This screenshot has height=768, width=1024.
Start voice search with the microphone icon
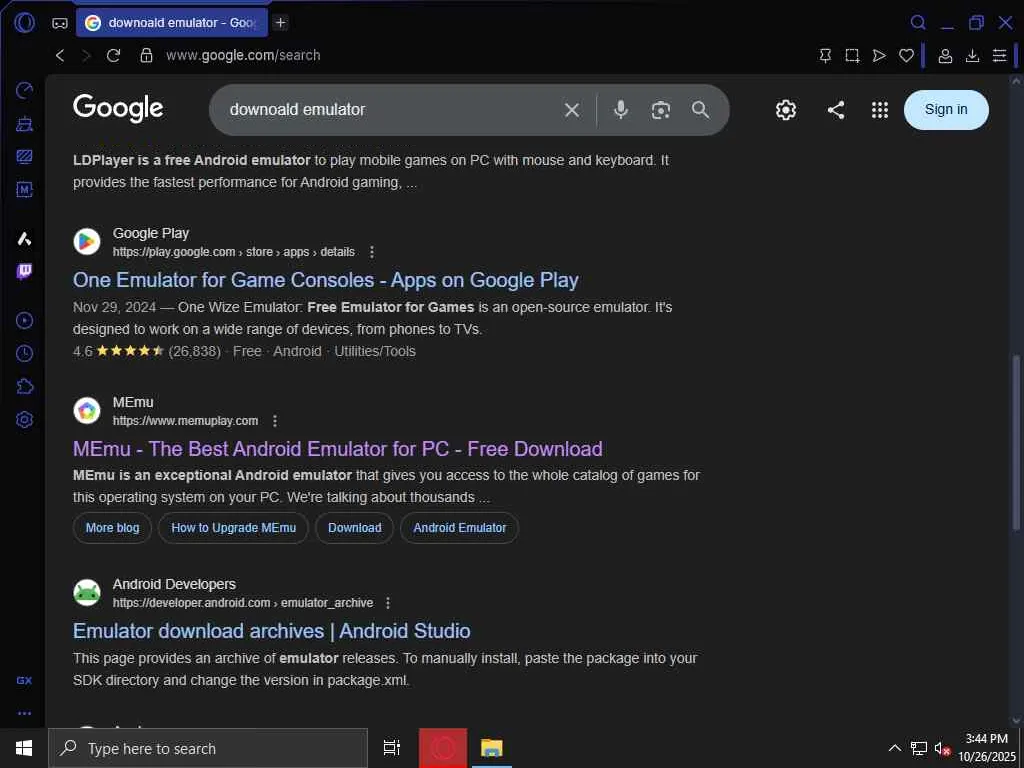(x=621, y=110)
